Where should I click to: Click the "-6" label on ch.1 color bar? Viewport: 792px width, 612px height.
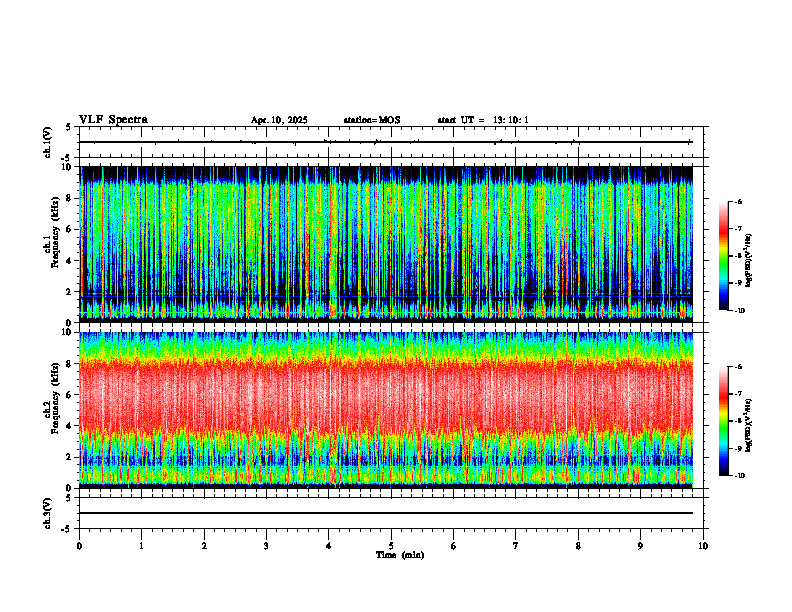[x=738, y=201]
